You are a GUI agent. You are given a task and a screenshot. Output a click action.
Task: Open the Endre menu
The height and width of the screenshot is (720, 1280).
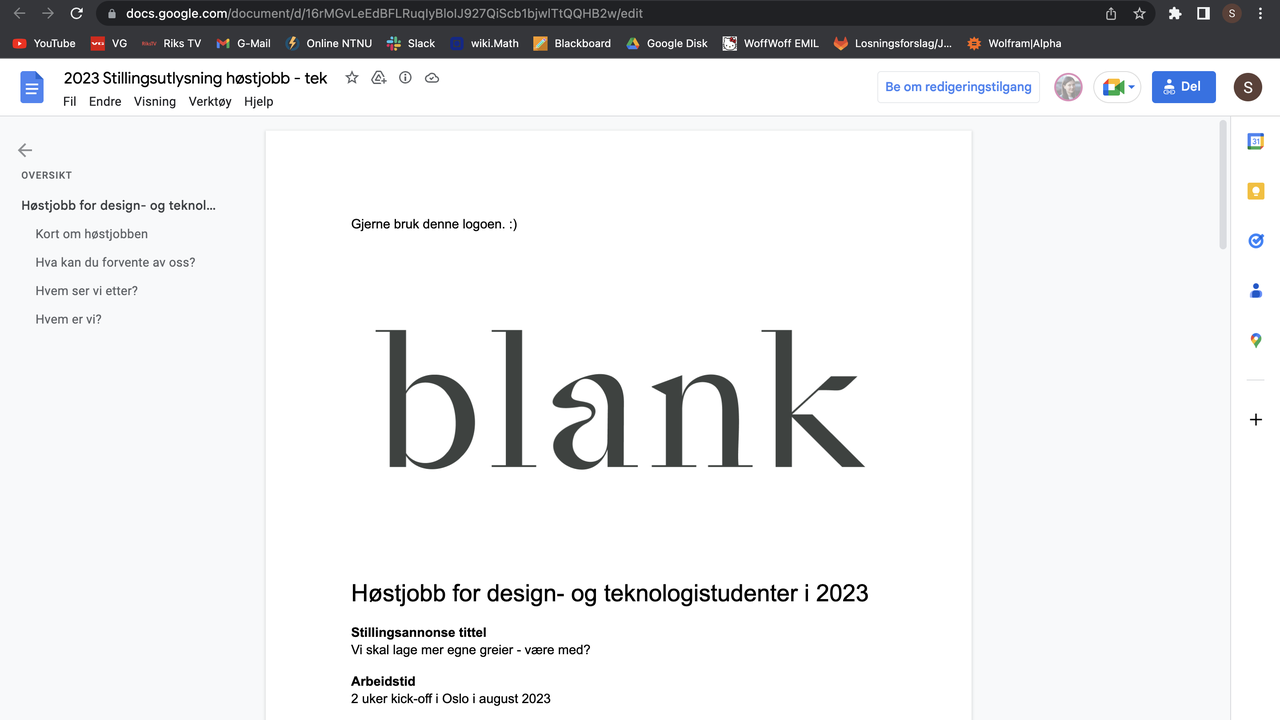pos(105,101)
